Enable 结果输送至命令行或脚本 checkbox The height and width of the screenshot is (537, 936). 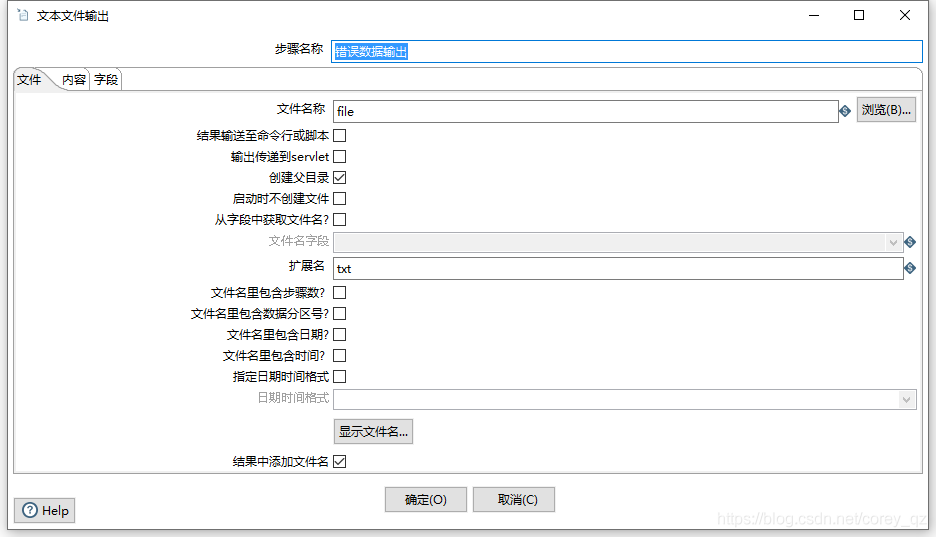point(340,136)
